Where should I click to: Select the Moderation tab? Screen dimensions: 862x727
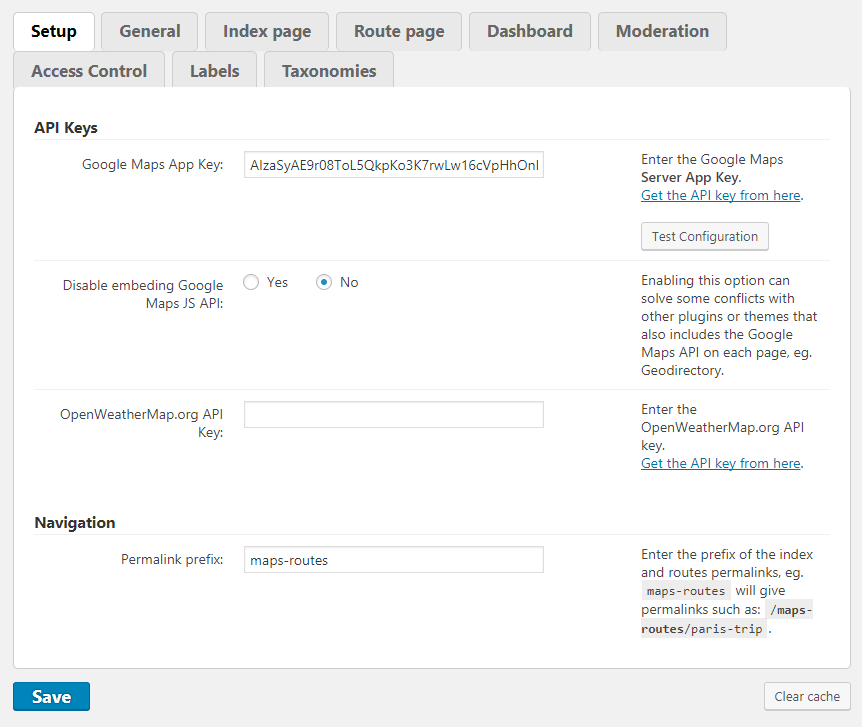662,31
